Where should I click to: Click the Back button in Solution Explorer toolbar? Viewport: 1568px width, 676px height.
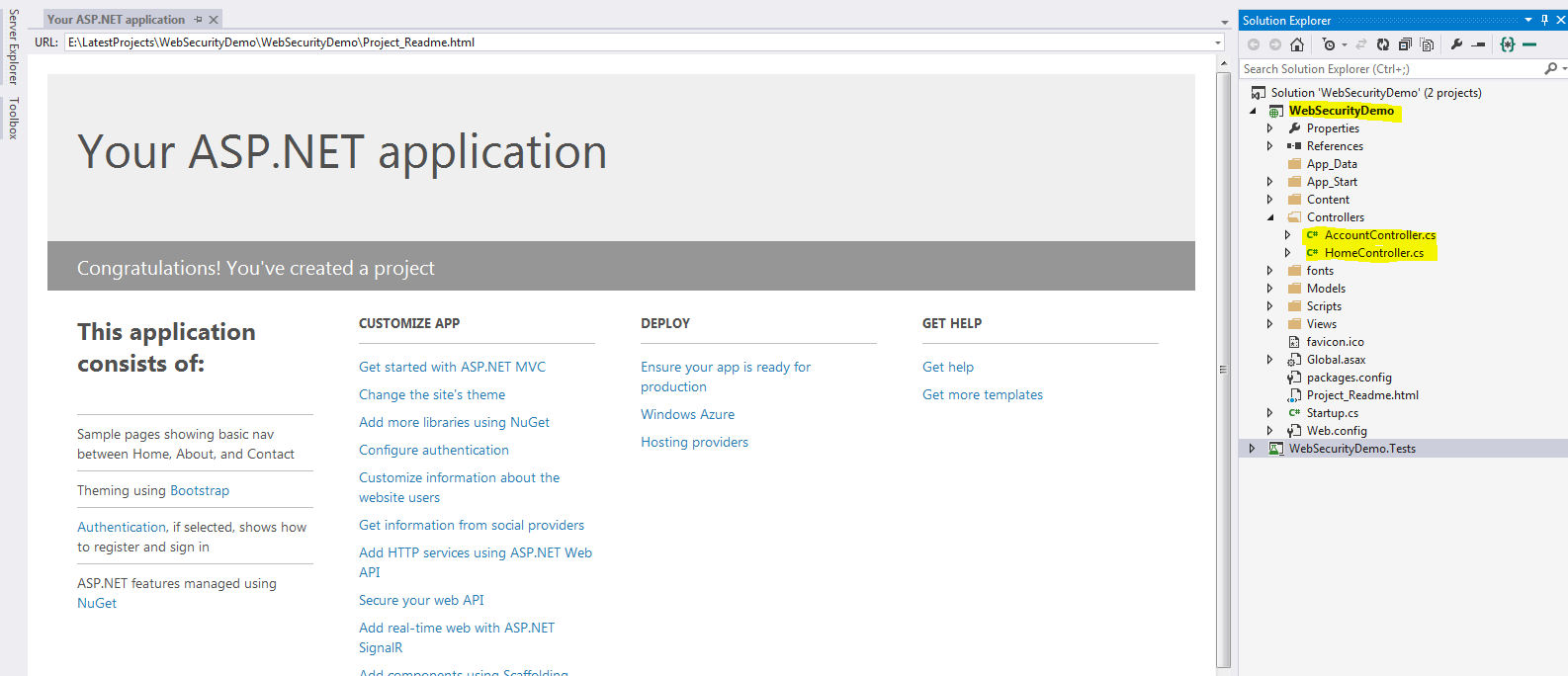(1254, 44)
